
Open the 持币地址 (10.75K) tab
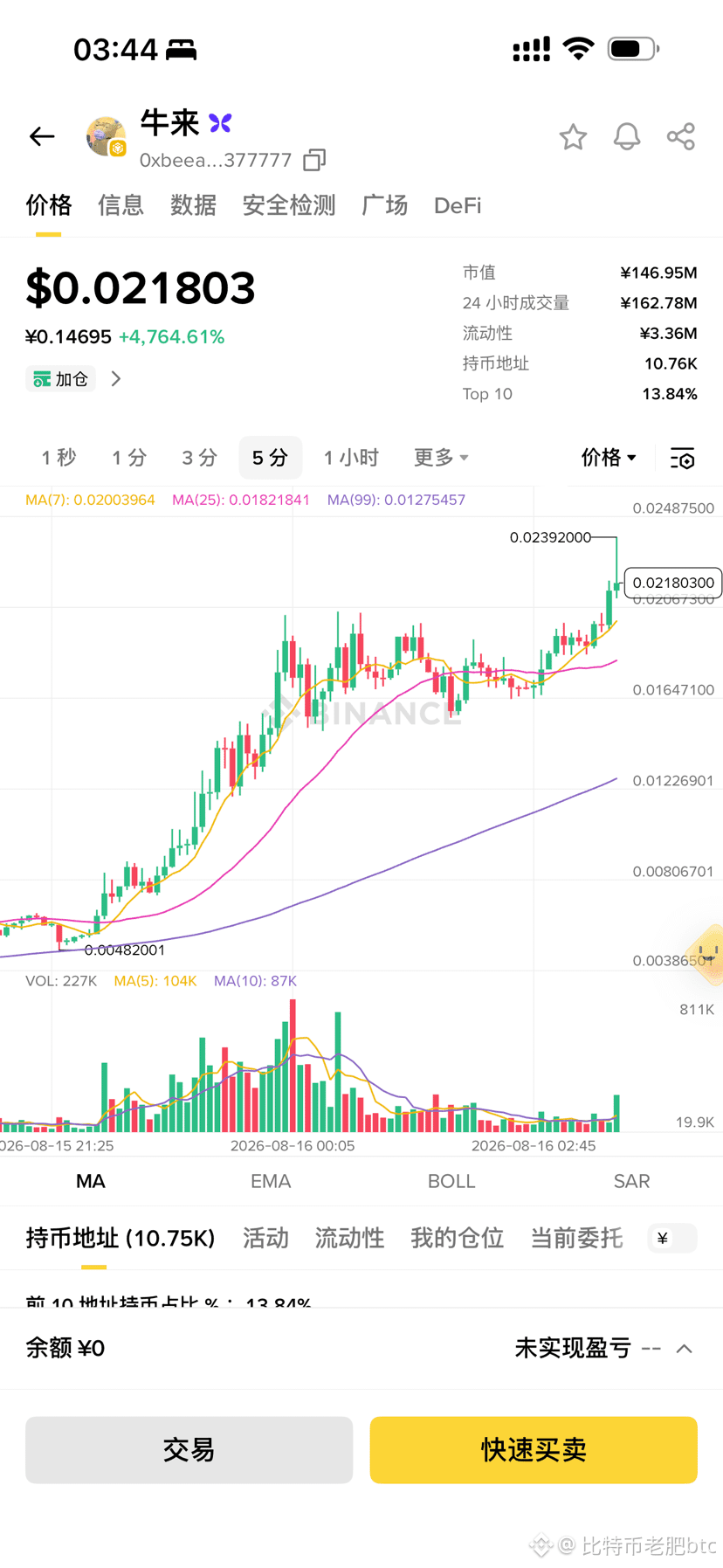coord(120,1238)
